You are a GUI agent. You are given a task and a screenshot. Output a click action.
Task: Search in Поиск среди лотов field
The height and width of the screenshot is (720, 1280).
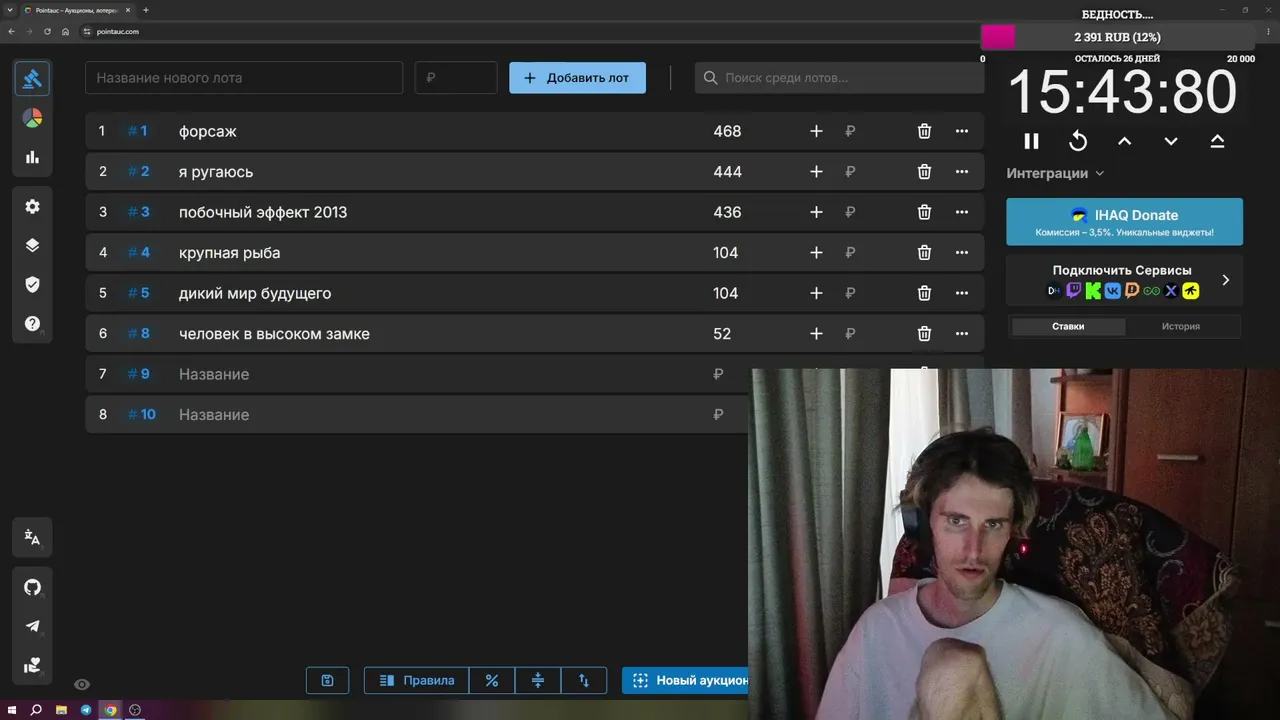tap(839, 78)
